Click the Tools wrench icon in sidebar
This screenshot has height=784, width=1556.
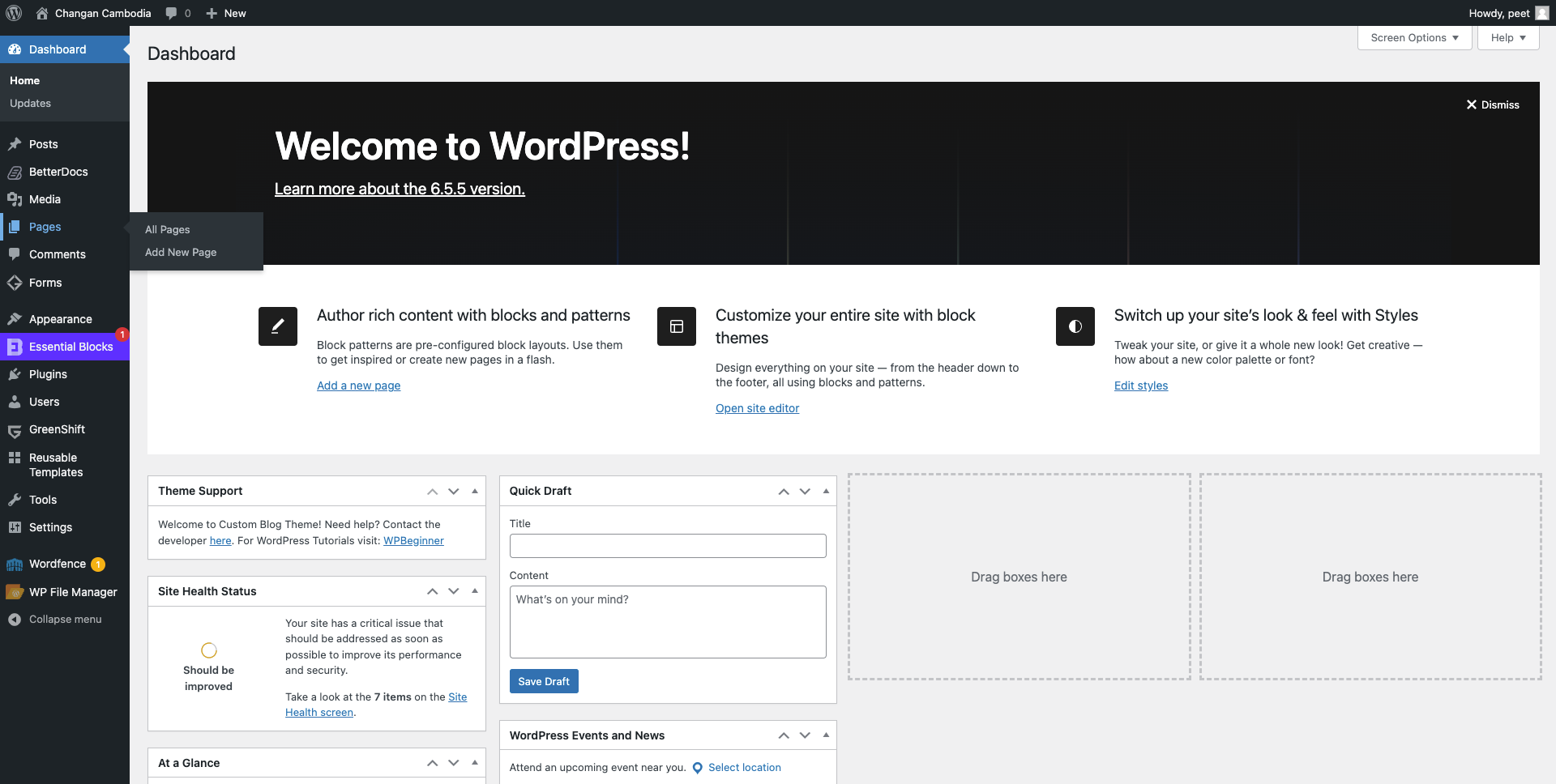[x=15, y=500]
